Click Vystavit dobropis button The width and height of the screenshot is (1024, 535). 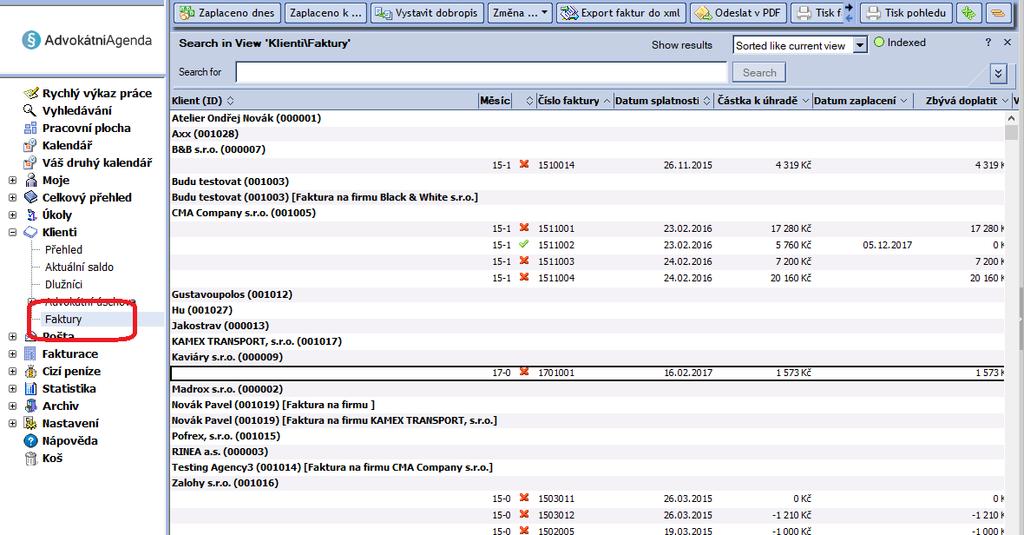[428, 13]
